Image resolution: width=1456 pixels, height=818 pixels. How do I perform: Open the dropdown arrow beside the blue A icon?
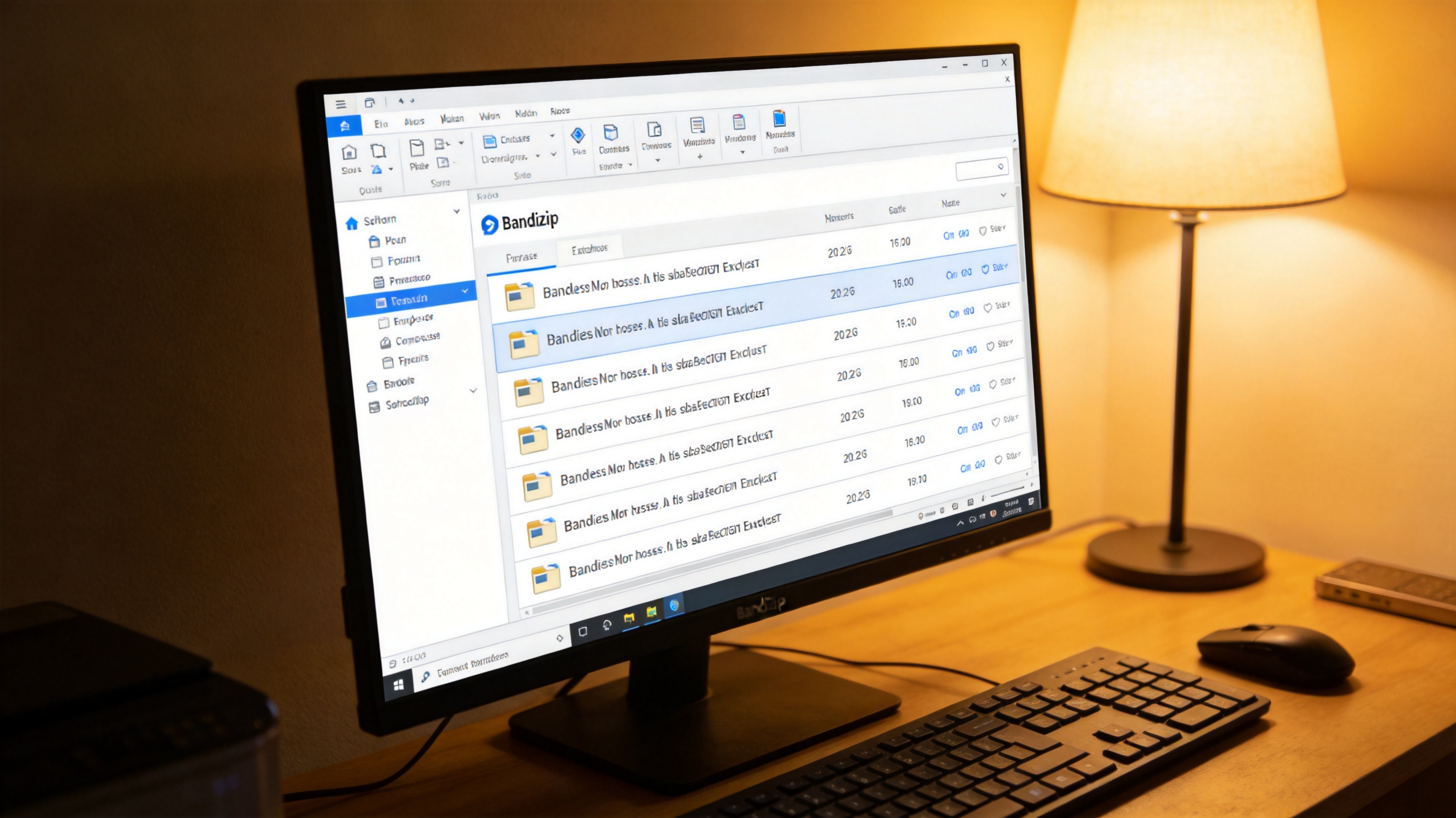click(x=391, y=169)
